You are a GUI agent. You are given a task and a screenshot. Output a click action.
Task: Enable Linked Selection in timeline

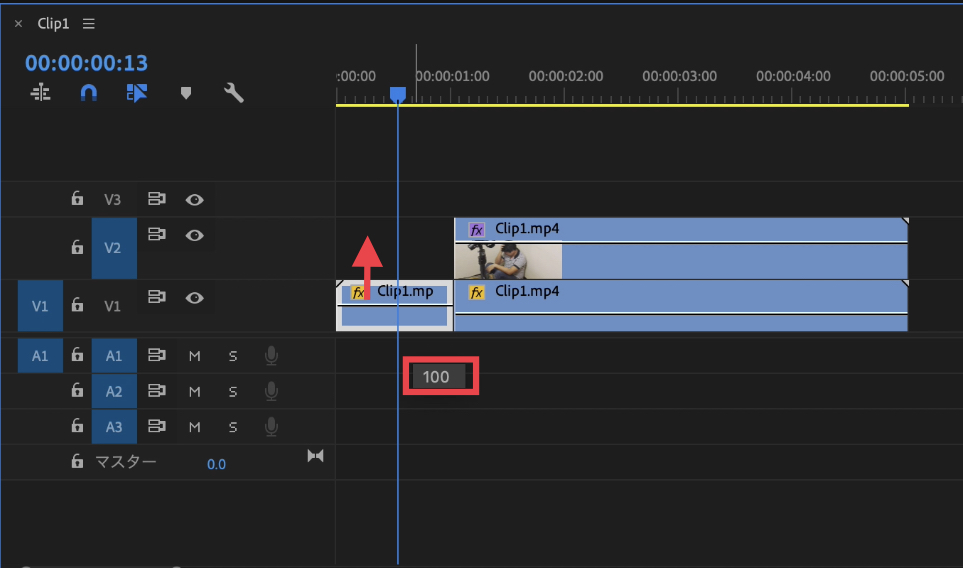coord(137,93)
